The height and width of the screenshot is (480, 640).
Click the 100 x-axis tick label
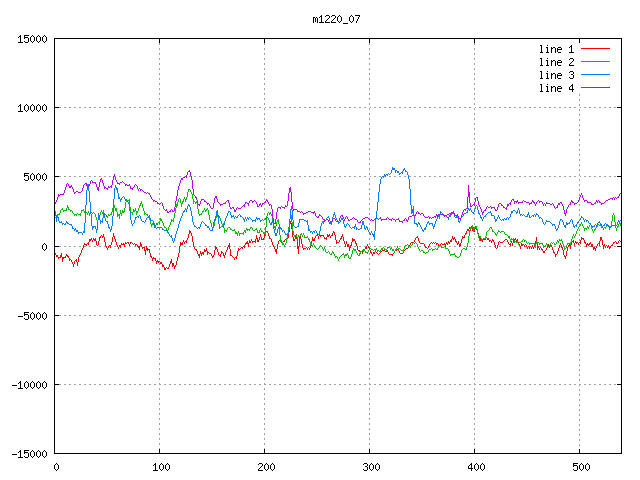pyautogui.click(x=160, y=467)
